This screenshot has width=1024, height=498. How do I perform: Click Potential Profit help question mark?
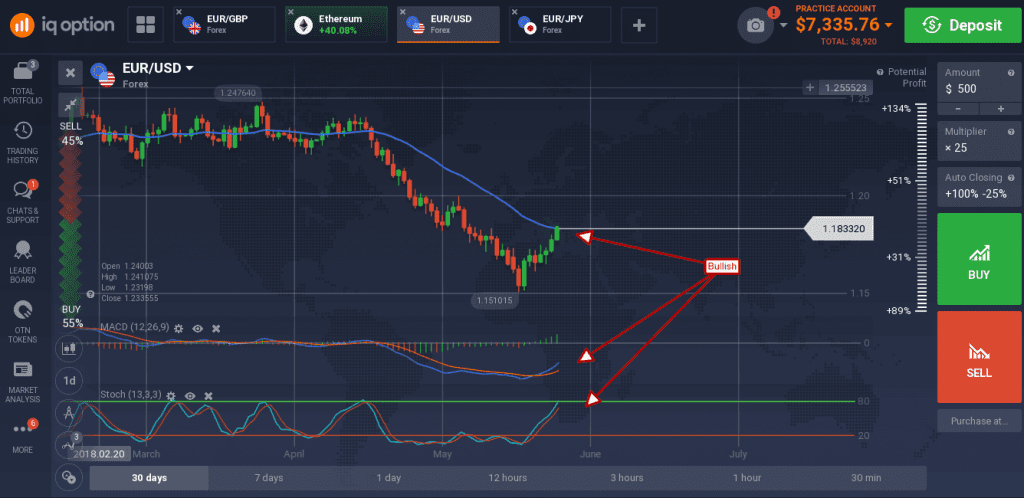[880, 72]
